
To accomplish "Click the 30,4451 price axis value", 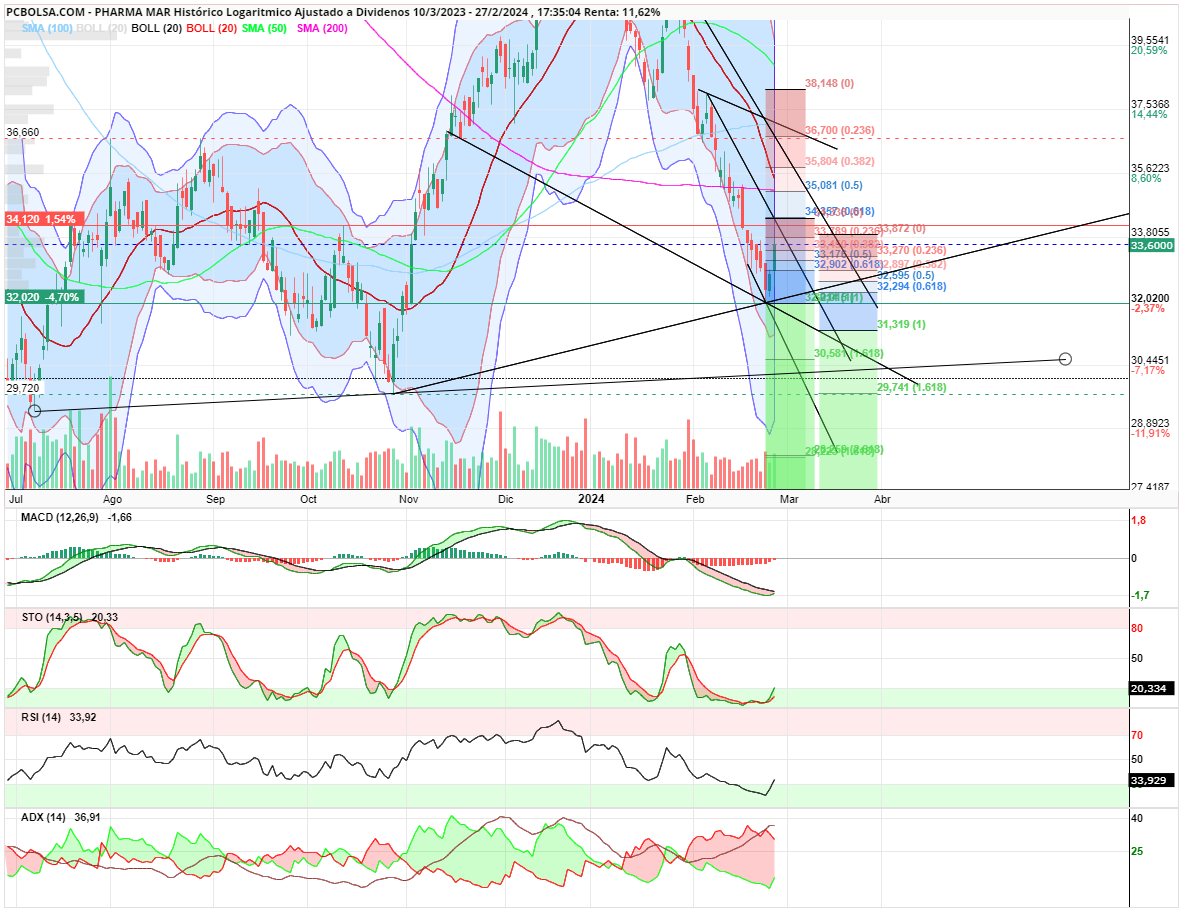I will [1151, 360].
